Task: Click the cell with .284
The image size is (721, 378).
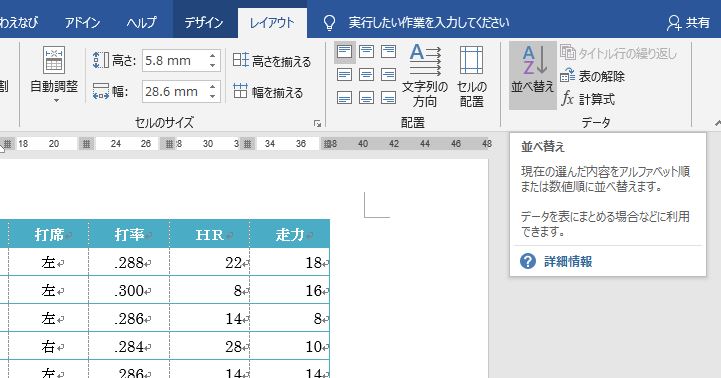Action: (x=129, y=346)
